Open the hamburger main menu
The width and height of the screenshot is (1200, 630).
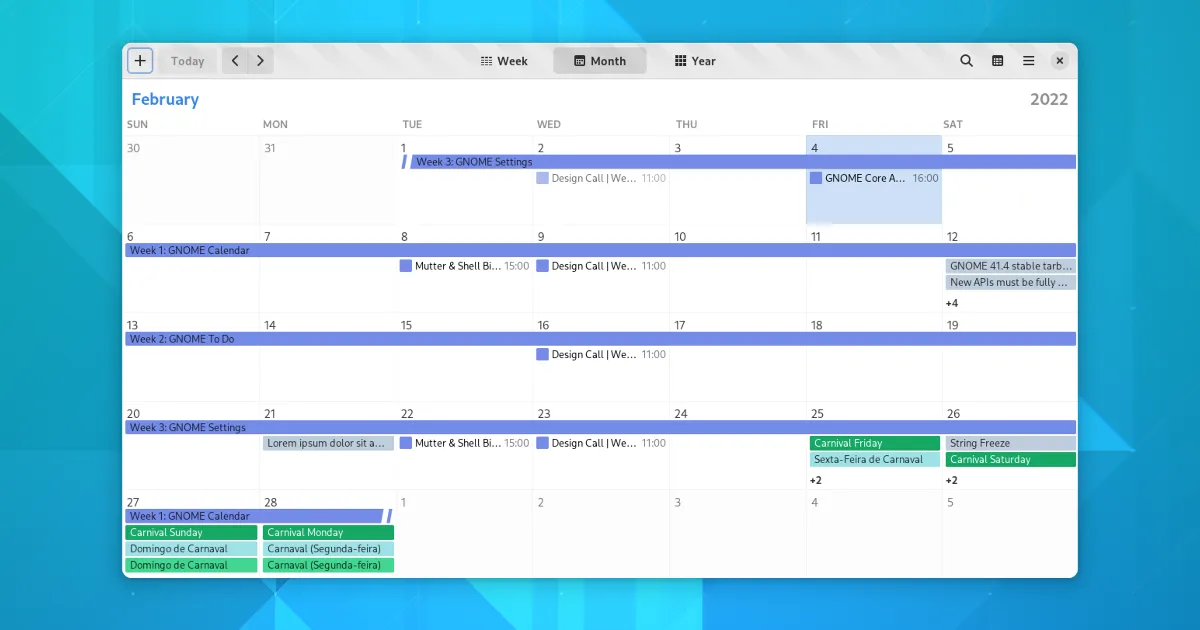click(x=1028, y=61)
